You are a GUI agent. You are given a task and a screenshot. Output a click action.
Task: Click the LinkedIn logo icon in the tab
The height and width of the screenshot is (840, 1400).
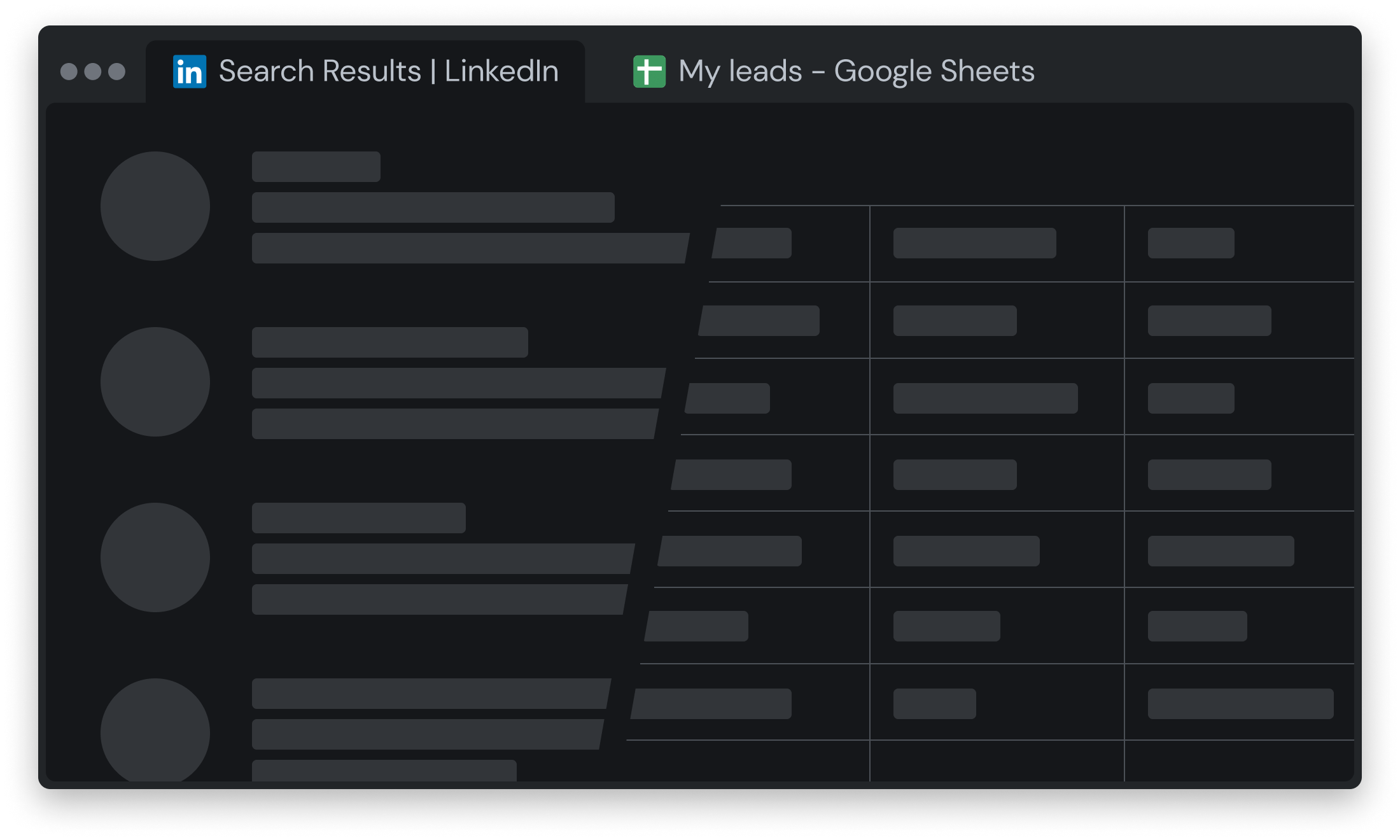pos(190,71)
